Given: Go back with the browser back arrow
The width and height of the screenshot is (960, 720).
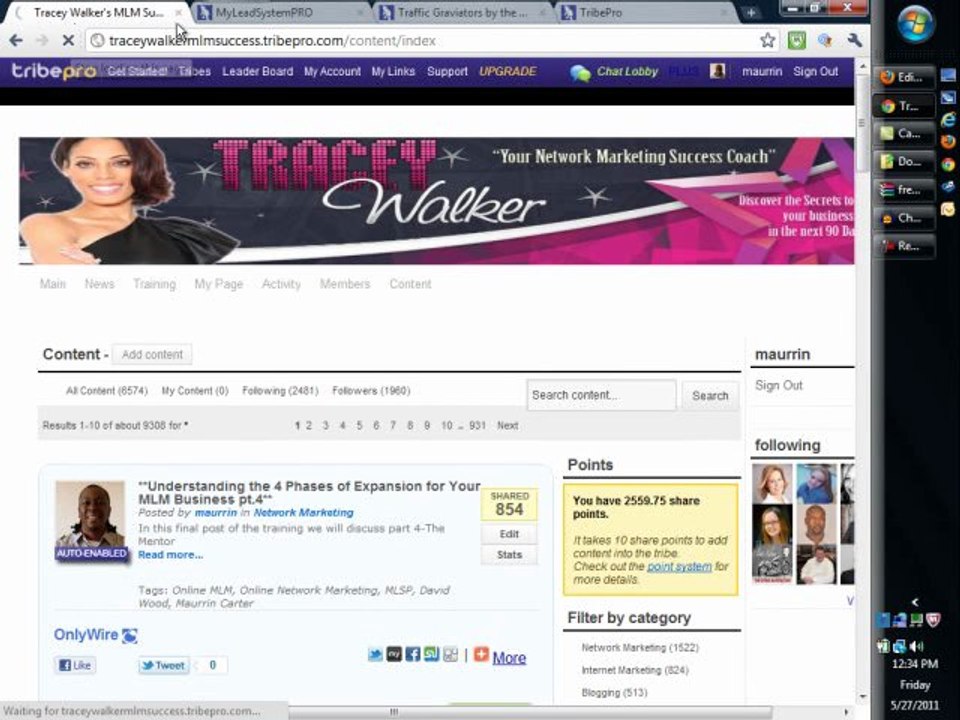Looking at the screenshot, I should (x=16, y=40).
